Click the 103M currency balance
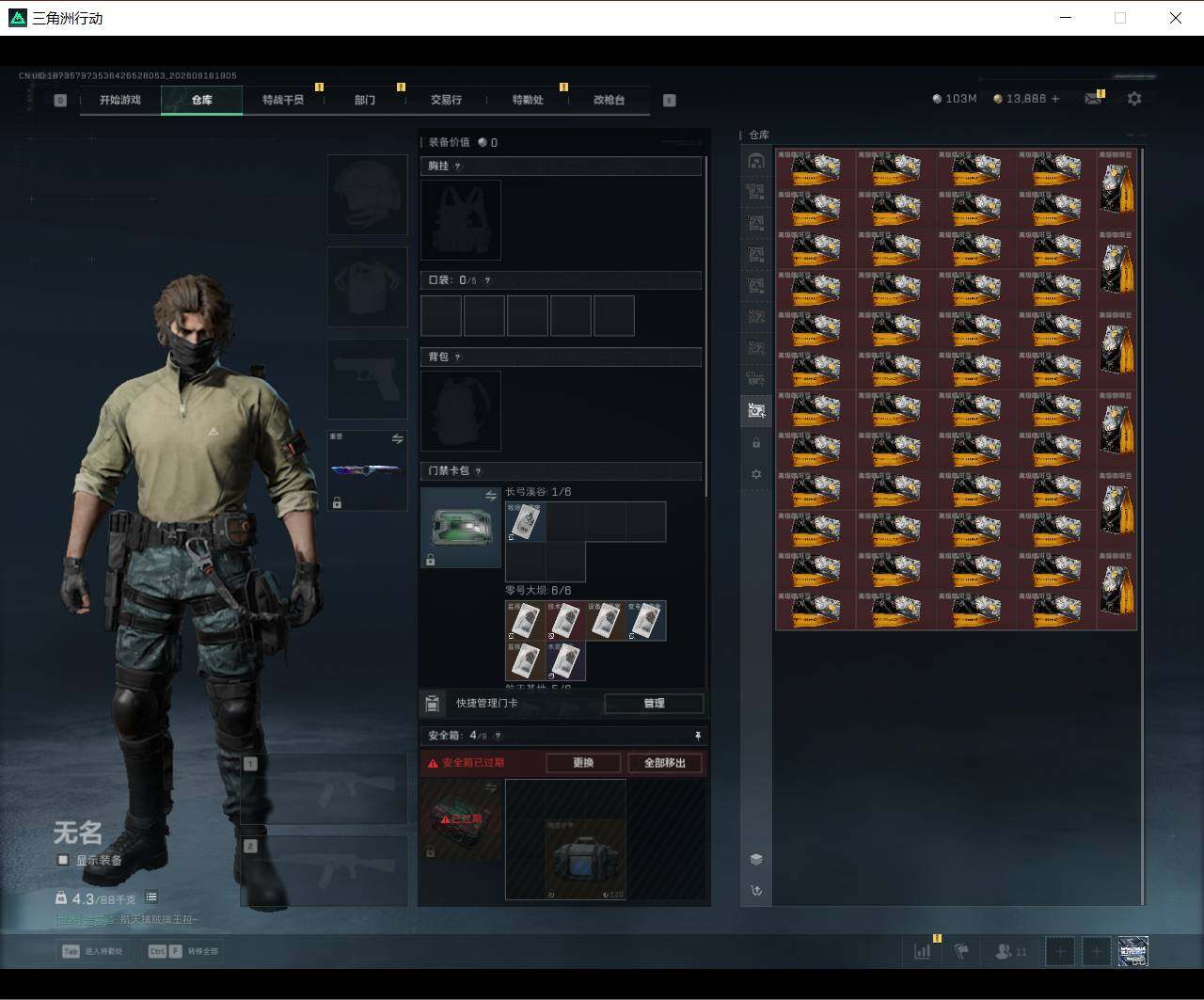Viewport: 1204px width, 1000px height. [955, 99]
